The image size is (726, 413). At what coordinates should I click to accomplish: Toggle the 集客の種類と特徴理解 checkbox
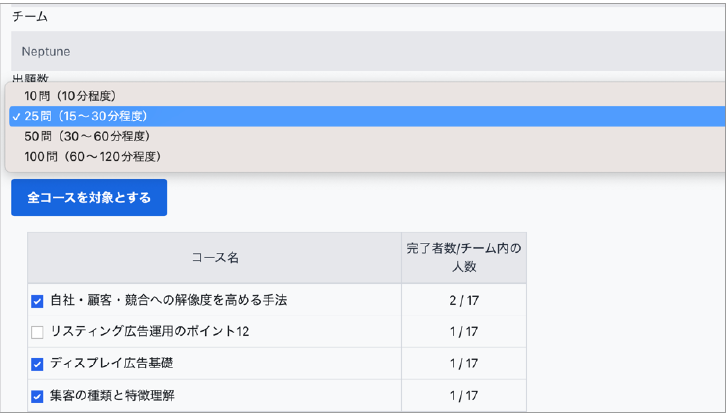click(x=38, y=396)
